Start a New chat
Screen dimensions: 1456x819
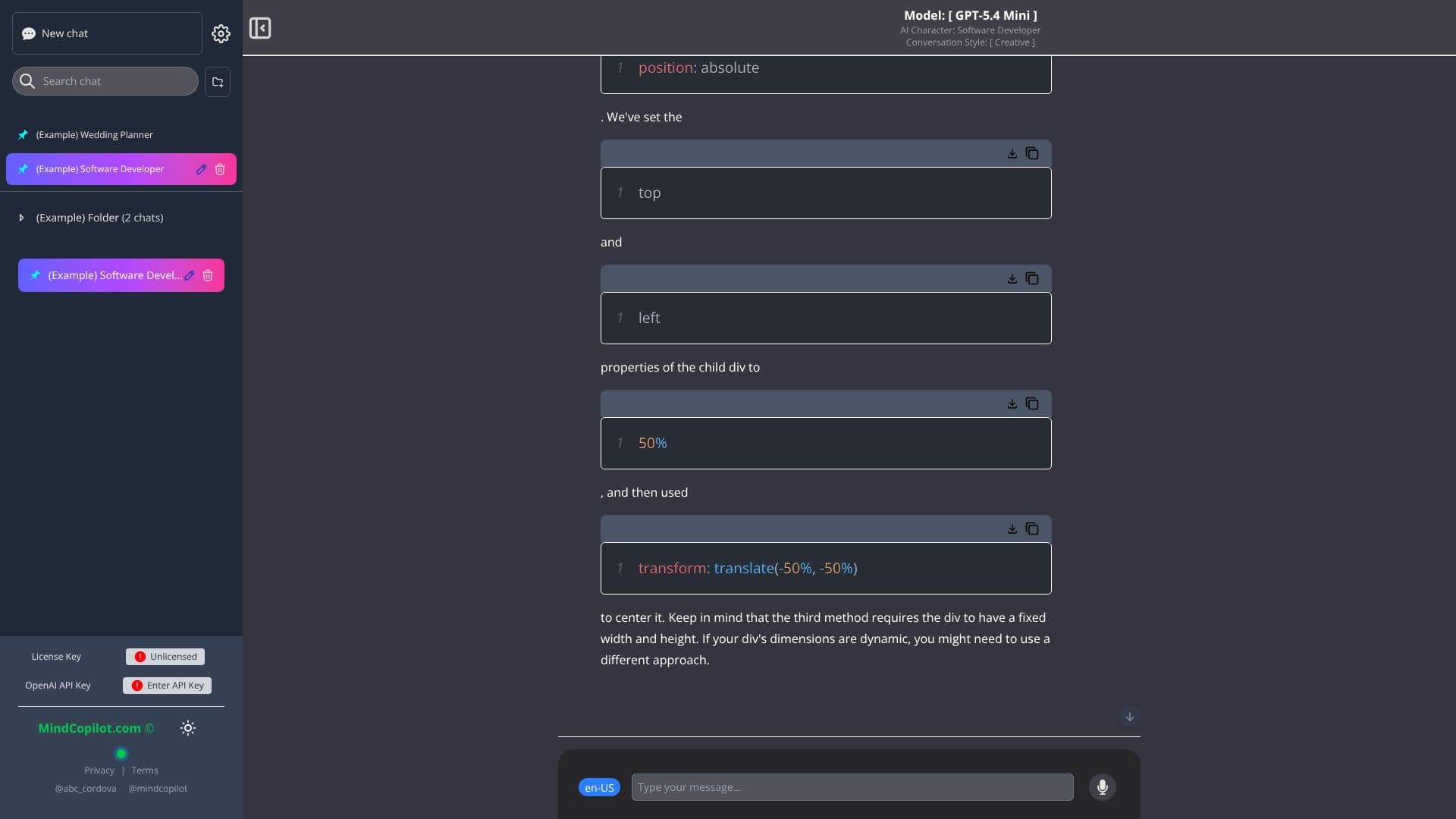pyautogui.click(x=107, y=33)
